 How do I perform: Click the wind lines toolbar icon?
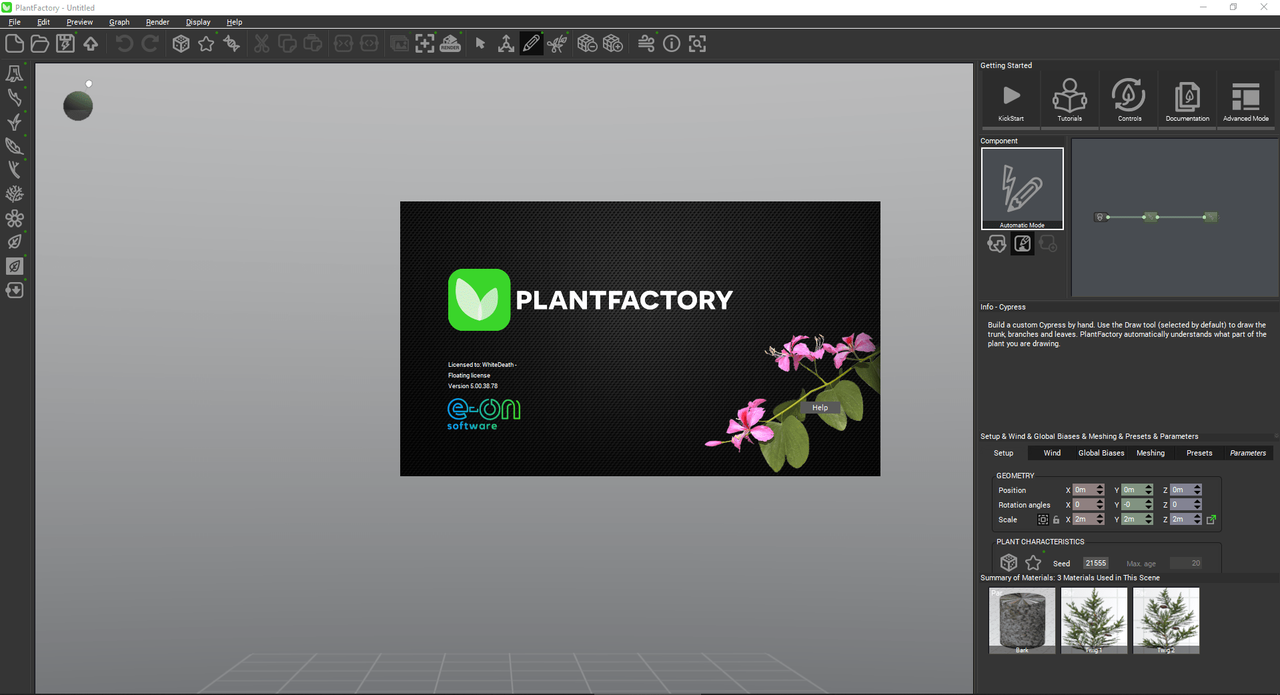coord(646,43)
